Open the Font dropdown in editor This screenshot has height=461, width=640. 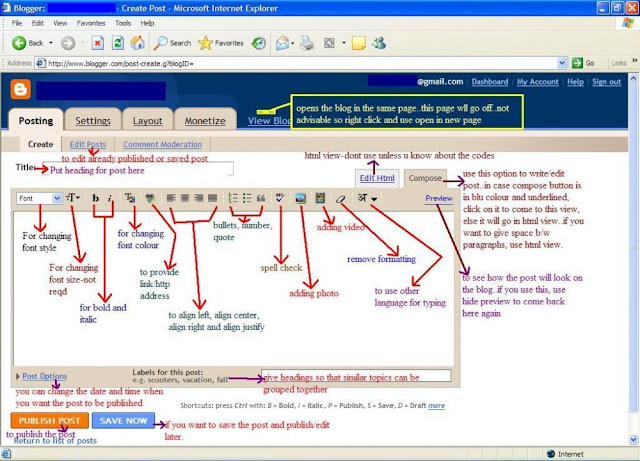point(39,198)
